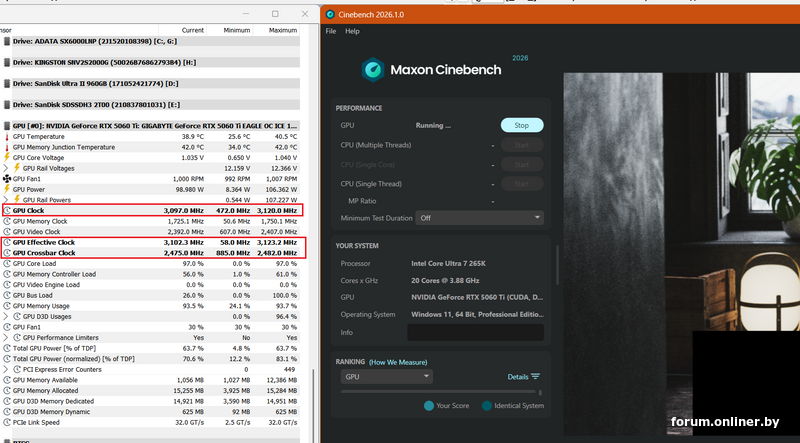Click the Cinebench app icon in title bar
The image size is (800, 443).
(x=330, y=14)
